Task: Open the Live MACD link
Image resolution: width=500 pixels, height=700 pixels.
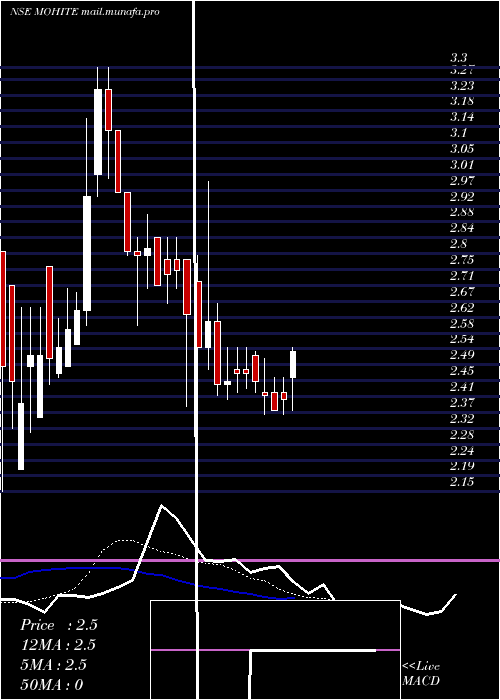Action: pyautogui.click(x=421, y=674)
